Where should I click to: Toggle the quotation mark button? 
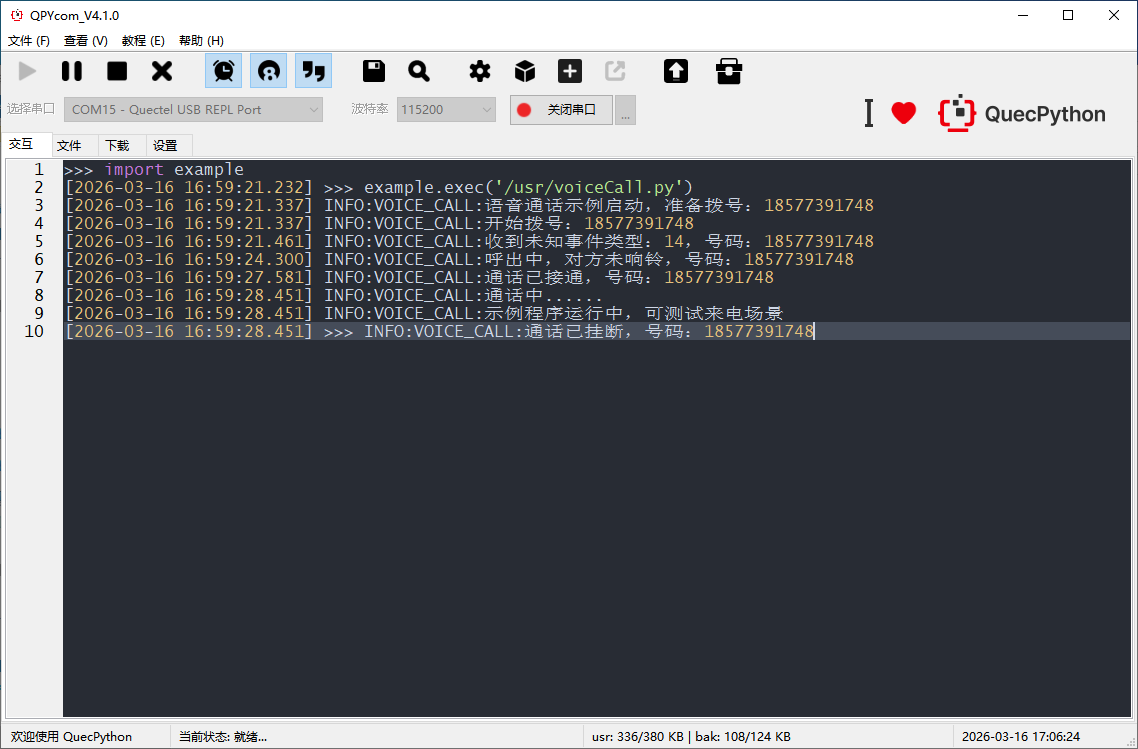[313, 71]
